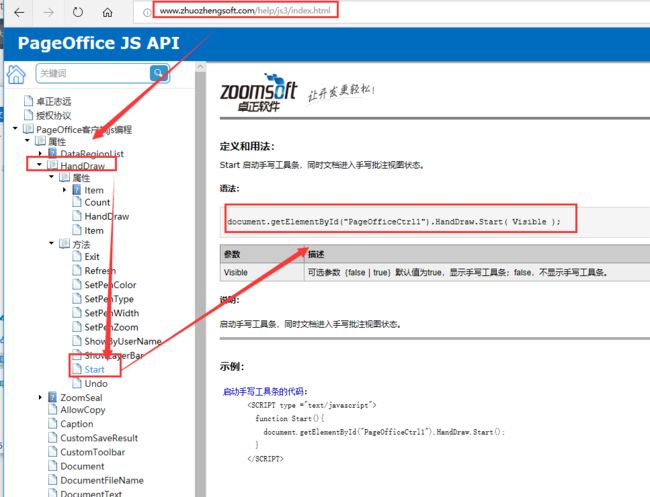Click the blue search magnifier button
This screenshot has width=650, height=497.
159,73
